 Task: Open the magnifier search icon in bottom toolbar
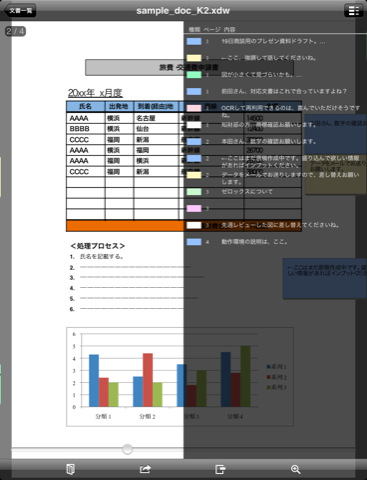295,469
